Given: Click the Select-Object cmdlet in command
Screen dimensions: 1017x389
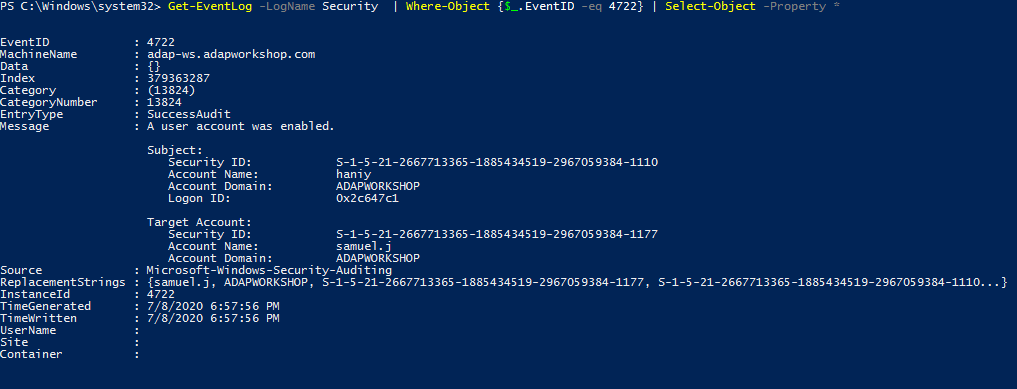Looking at the screenshot, I should pos(710,6).
